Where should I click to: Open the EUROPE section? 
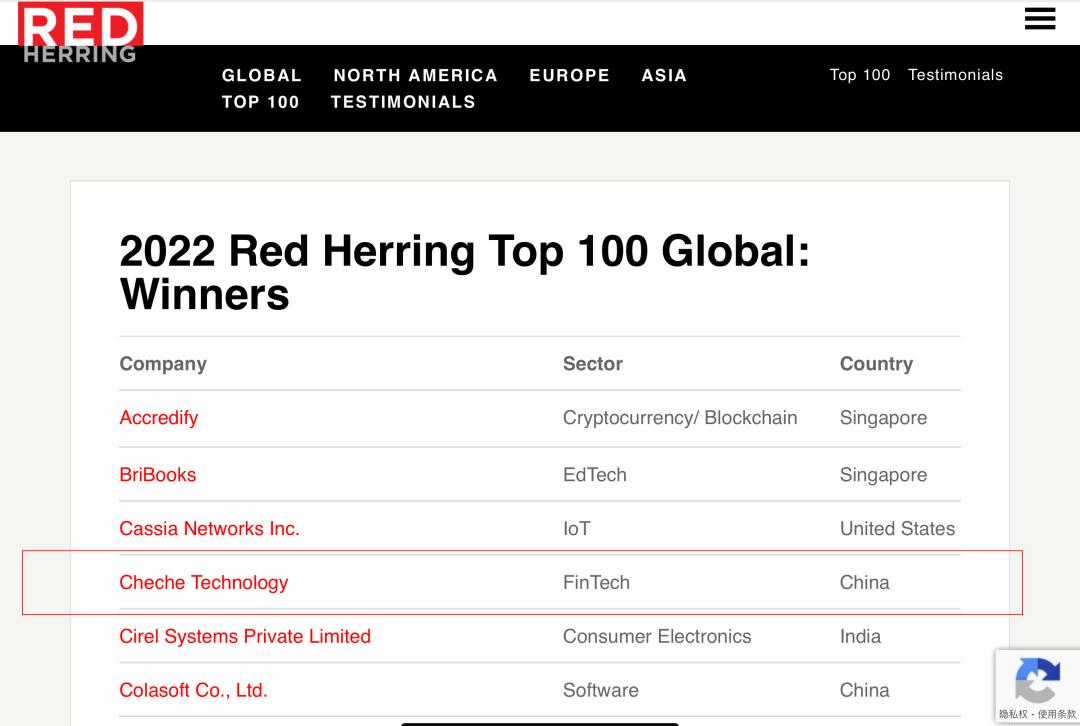click(570, 75)
